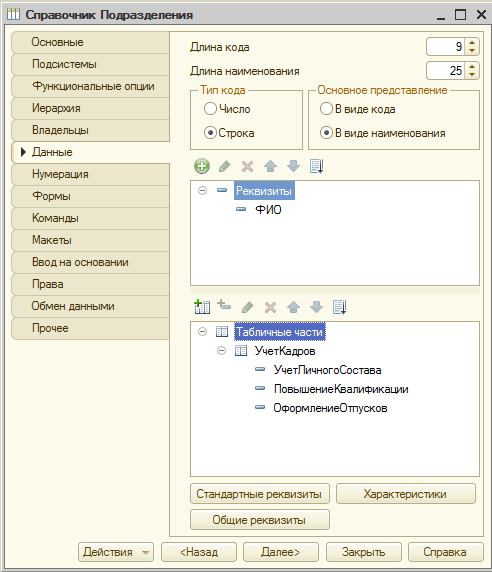The height and width of the screenshot is (572, 492).
Task: Select the Строка code type radio button
Action: pos(210,133)
